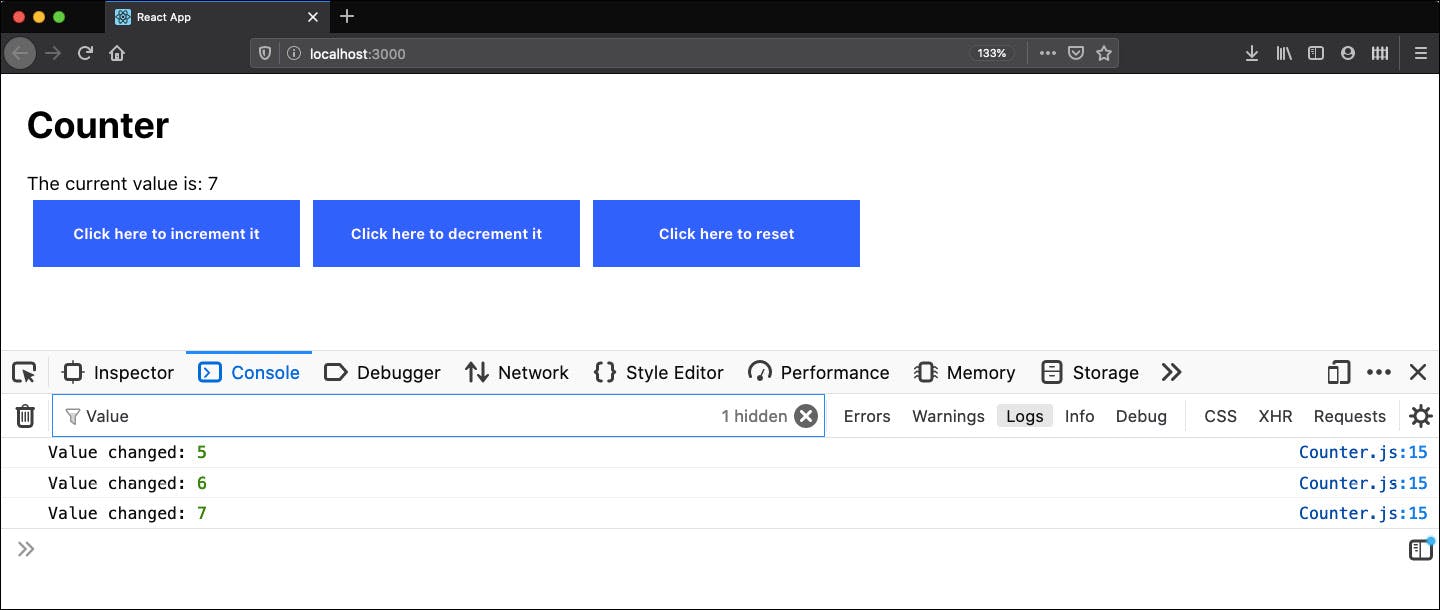The image size is (1440, 610).
Task: Click the tracking protection shield icon
Action: [262, 54]
